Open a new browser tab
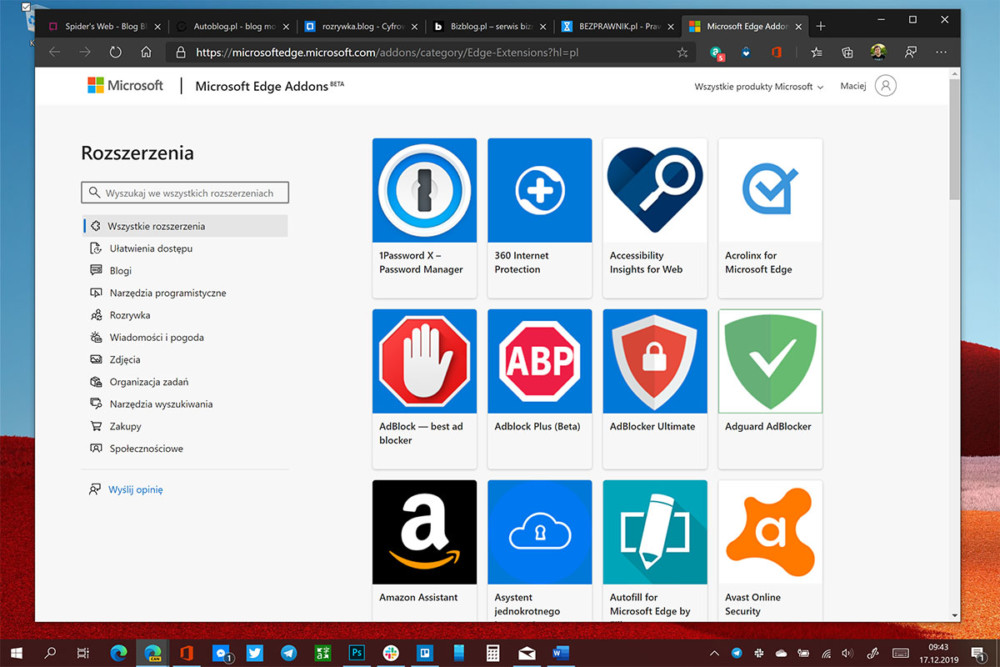Image resolution: width=1000 pixels, height=667 pixels. [821, 26]
